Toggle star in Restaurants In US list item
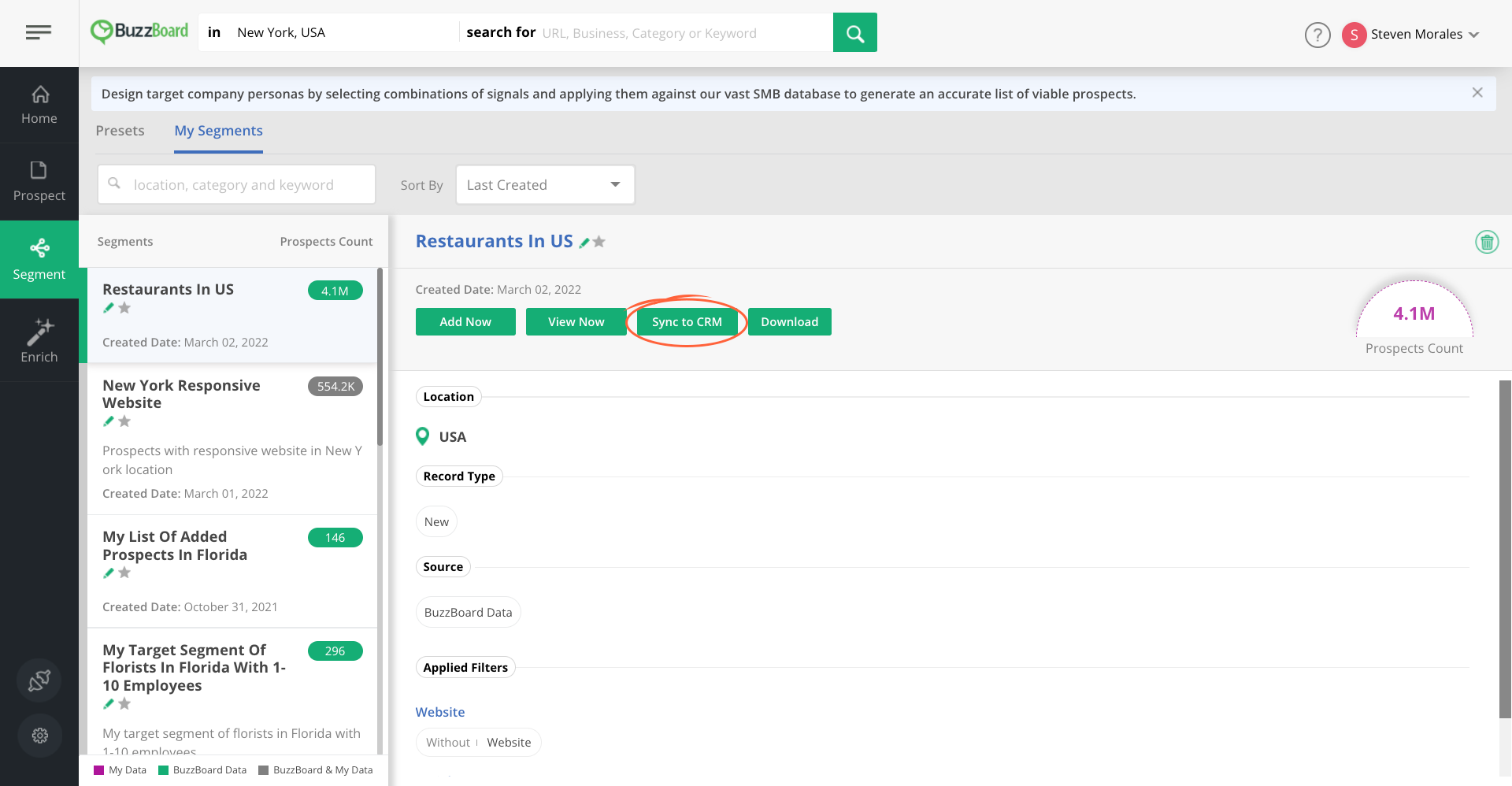Viewport: 1512px width, 786px height. [124, 308]
